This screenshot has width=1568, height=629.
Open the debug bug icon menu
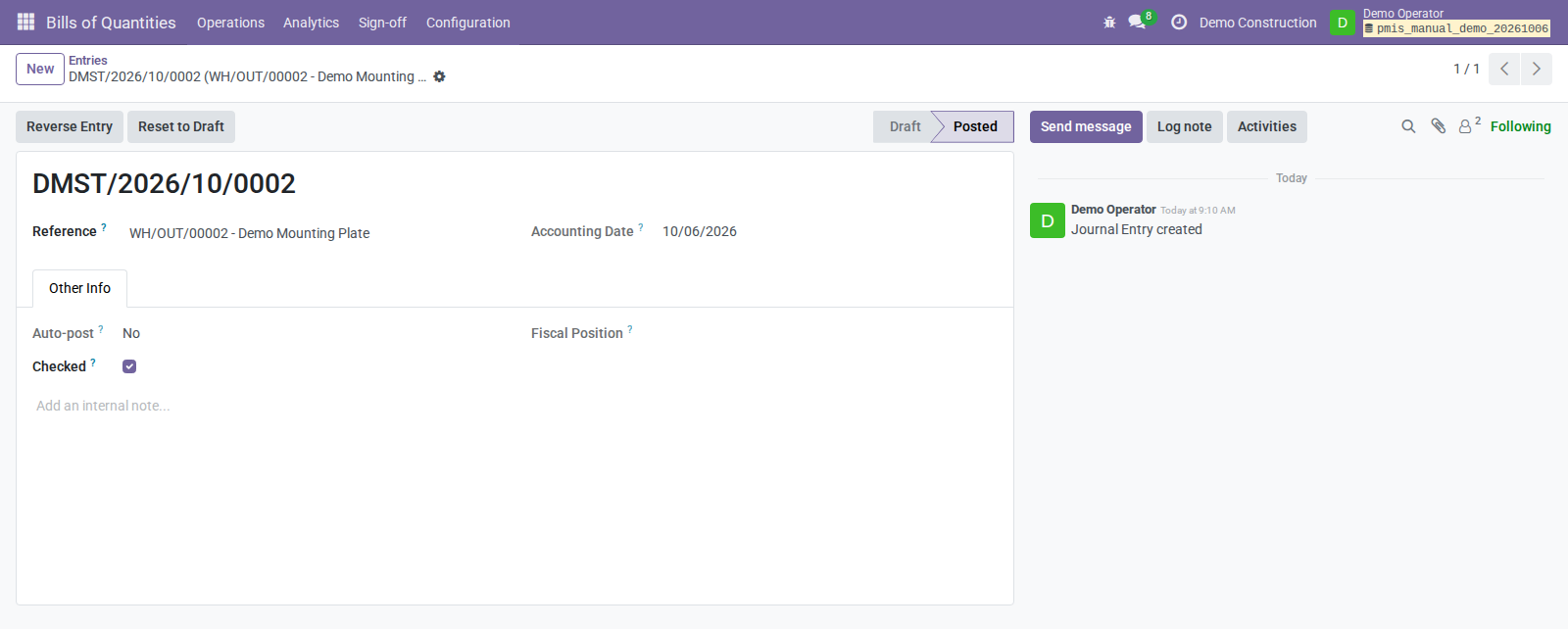click(1109, 23)
